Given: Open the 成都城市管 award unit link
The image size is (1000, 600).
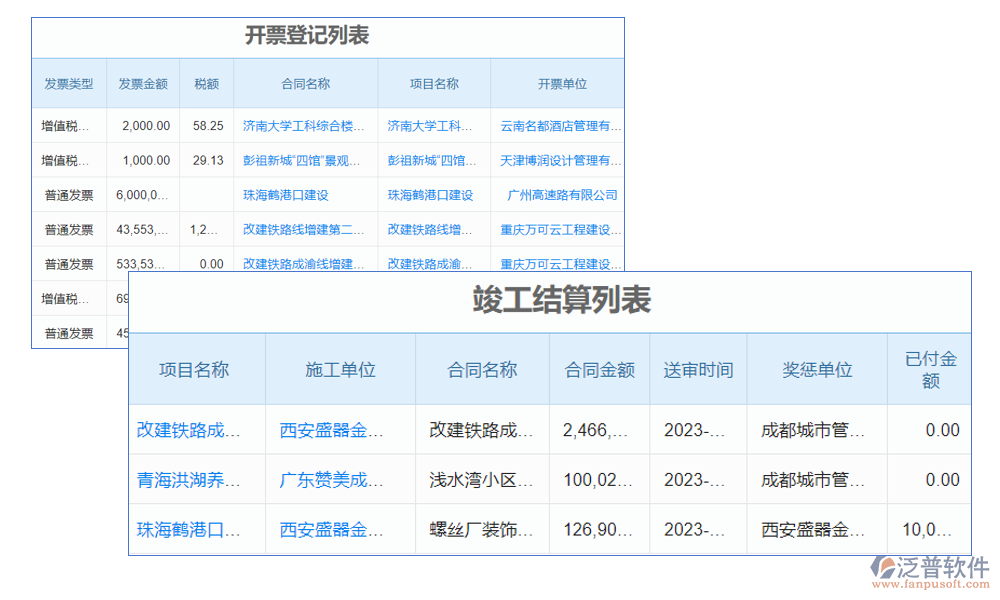Looking at the screenshot, I should [810, 429].
